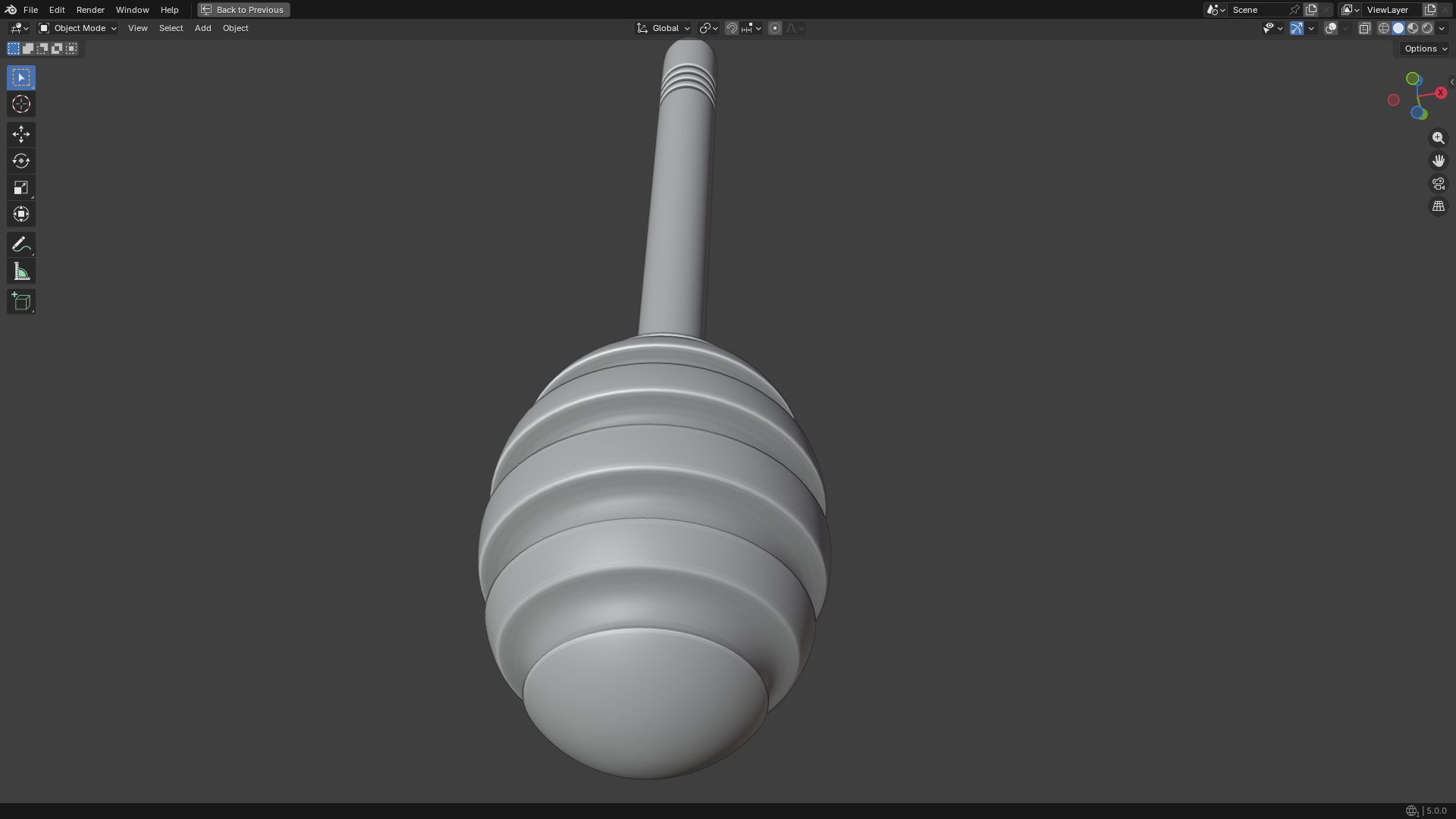The image size is (1456, 819).
Task: Open the viewport shading options dropdown
Action: (x=1442, y=28)
